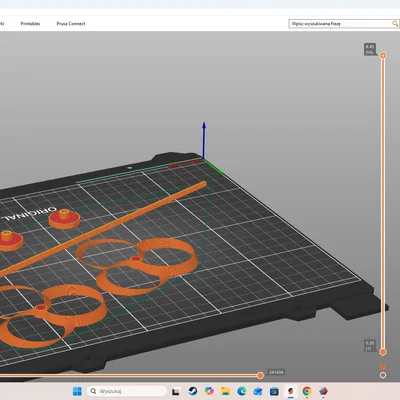Click the top layer height label
The width and height of the screenshot is (400, 400).
370,49
